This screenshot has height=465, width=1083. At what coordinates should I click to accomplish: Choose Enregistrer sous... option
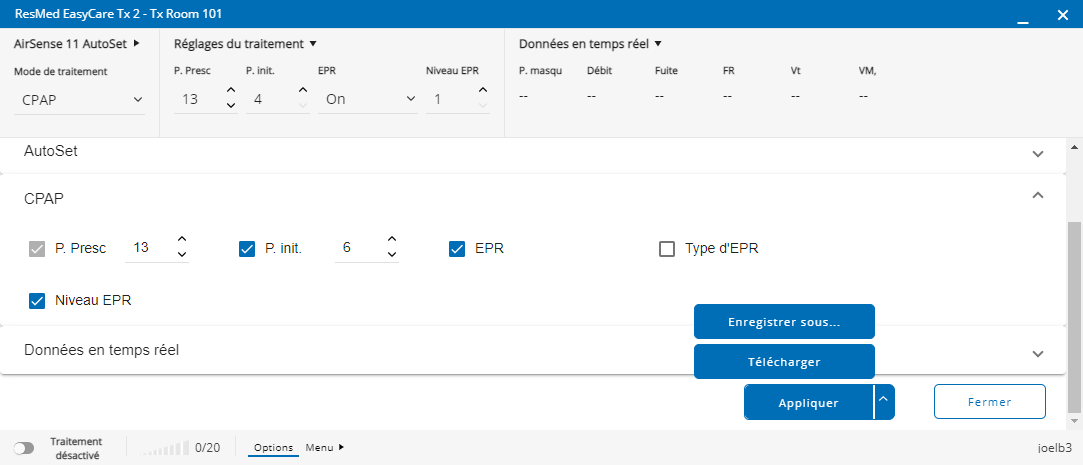click(x=785, y=322)
